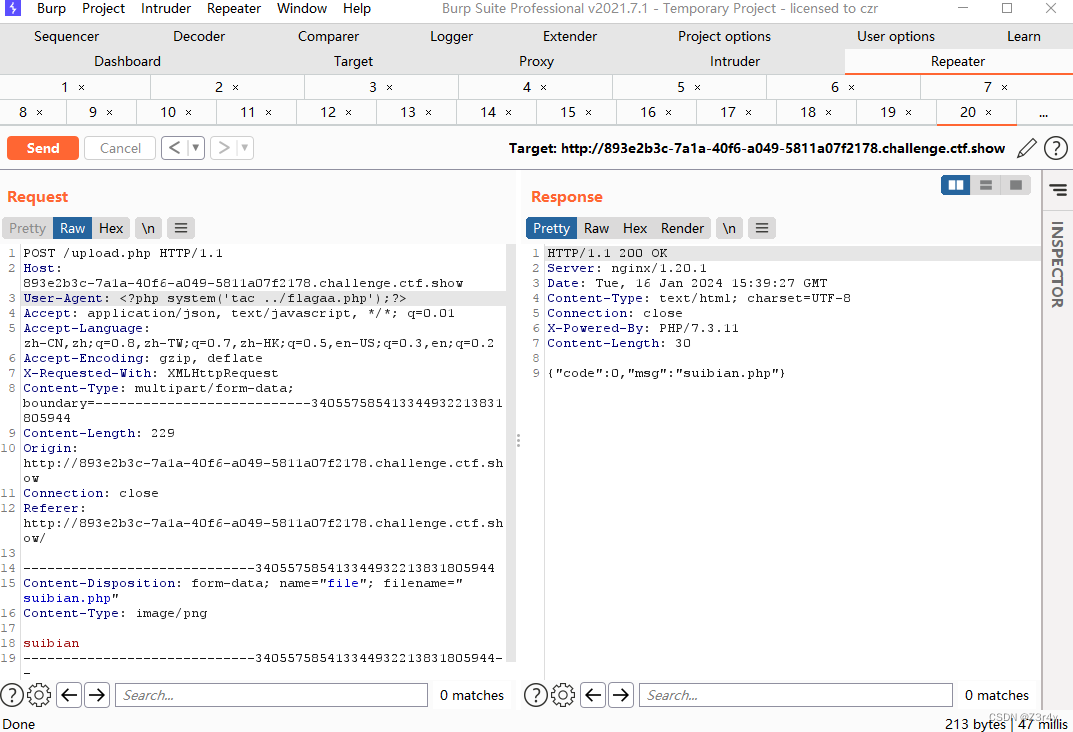
Task: Switch Response view to Render
Action: (x=682, y=228)
